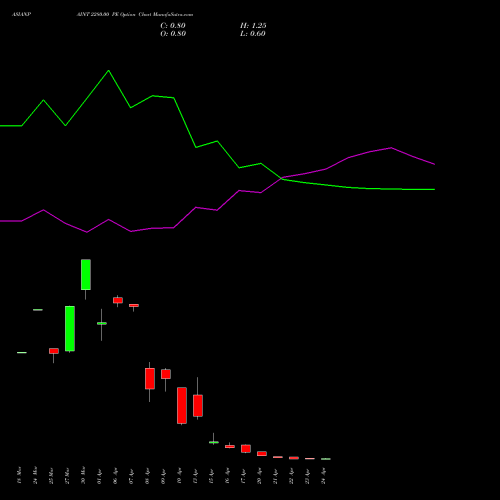
Task: Click the green candle above 27 Mar
Action: (70, 328)
